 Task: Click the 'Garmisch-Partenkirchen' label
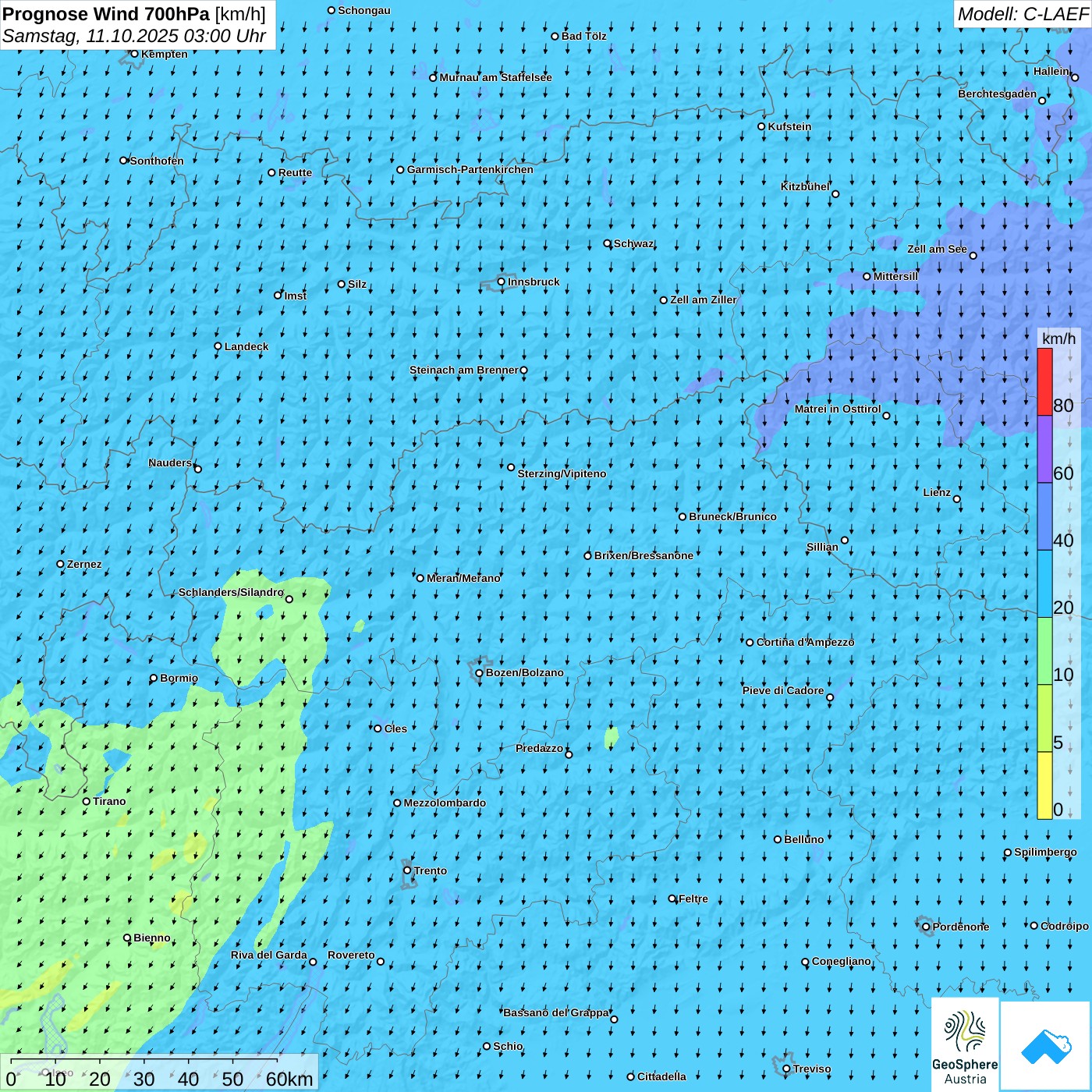[x=470, y=169]
